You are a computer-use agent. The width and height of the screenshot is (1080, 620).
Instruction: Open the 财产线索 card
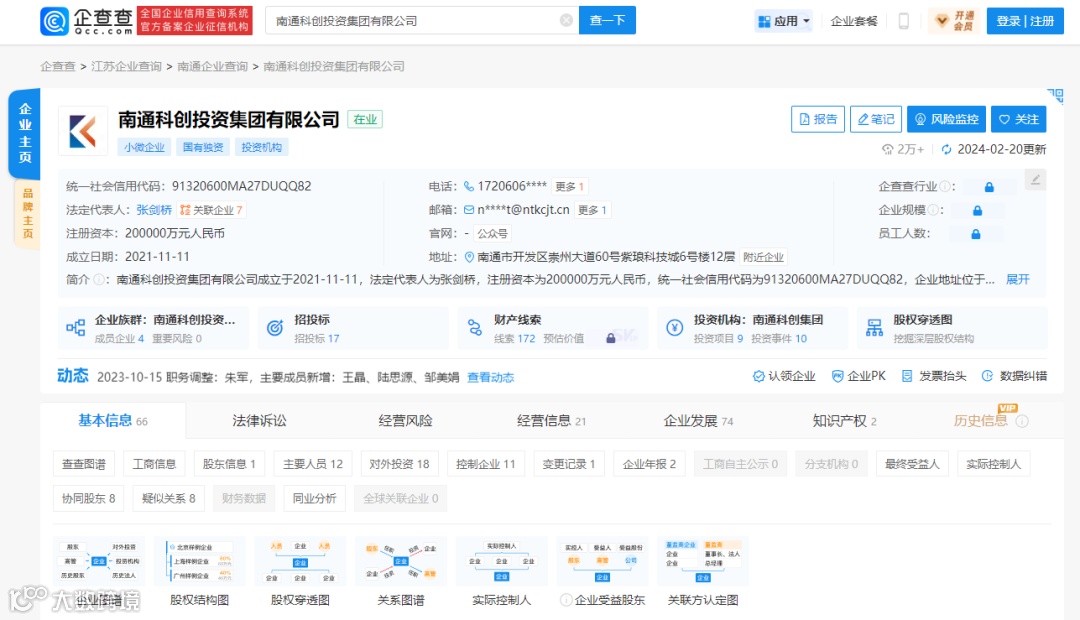[552, 329]
